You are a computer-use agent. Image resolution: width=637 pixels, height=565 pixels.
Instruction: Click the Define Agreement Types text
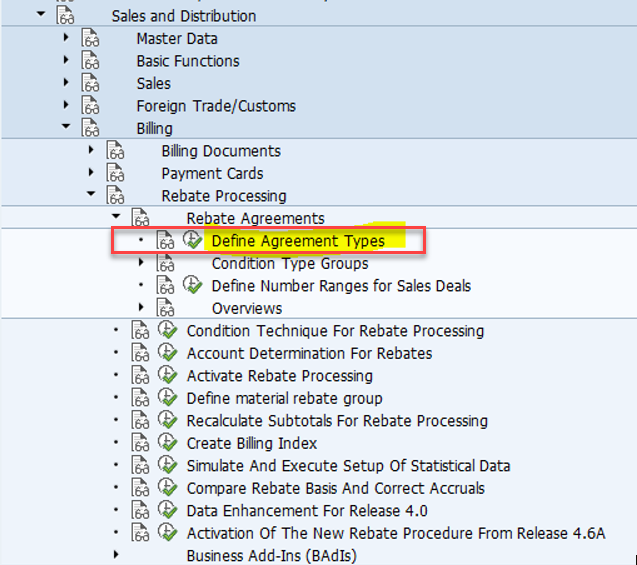[x=298, y=241]
